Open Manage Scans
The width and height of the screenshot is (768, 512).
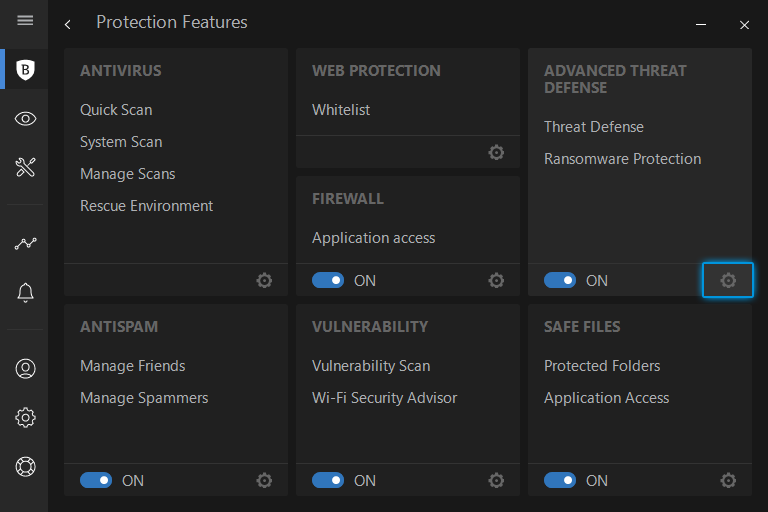click(127, 174)
